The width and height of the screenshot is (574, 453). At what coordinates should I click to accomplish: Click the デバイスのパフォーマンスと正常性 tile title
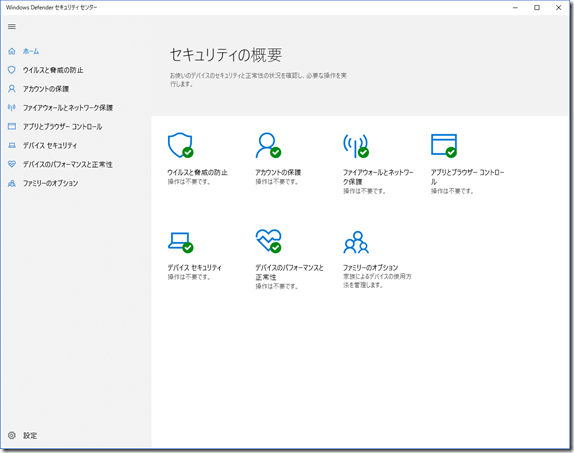(x=289, y=272)
